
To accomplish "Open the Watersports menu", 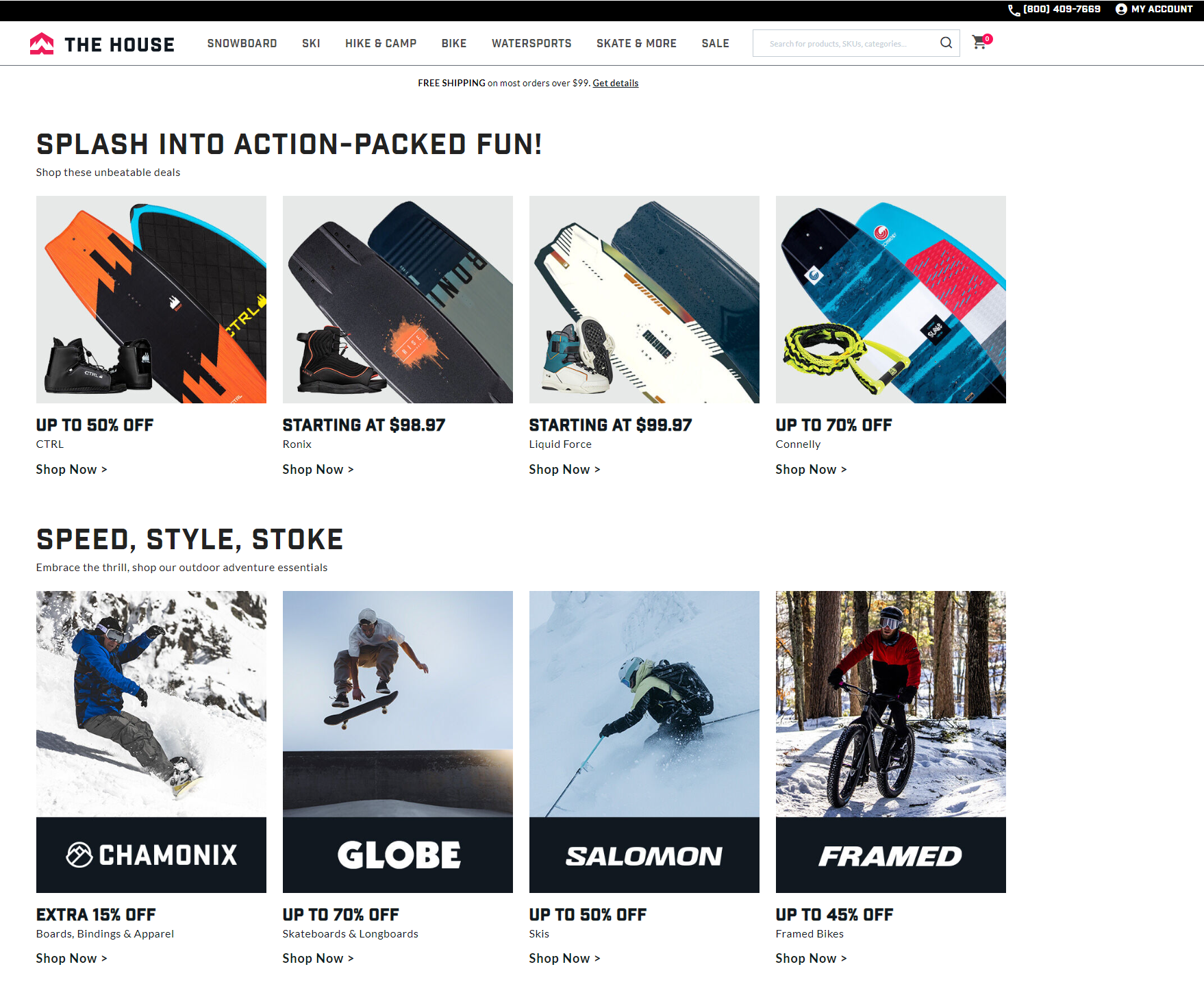I will tap(531, 43).
